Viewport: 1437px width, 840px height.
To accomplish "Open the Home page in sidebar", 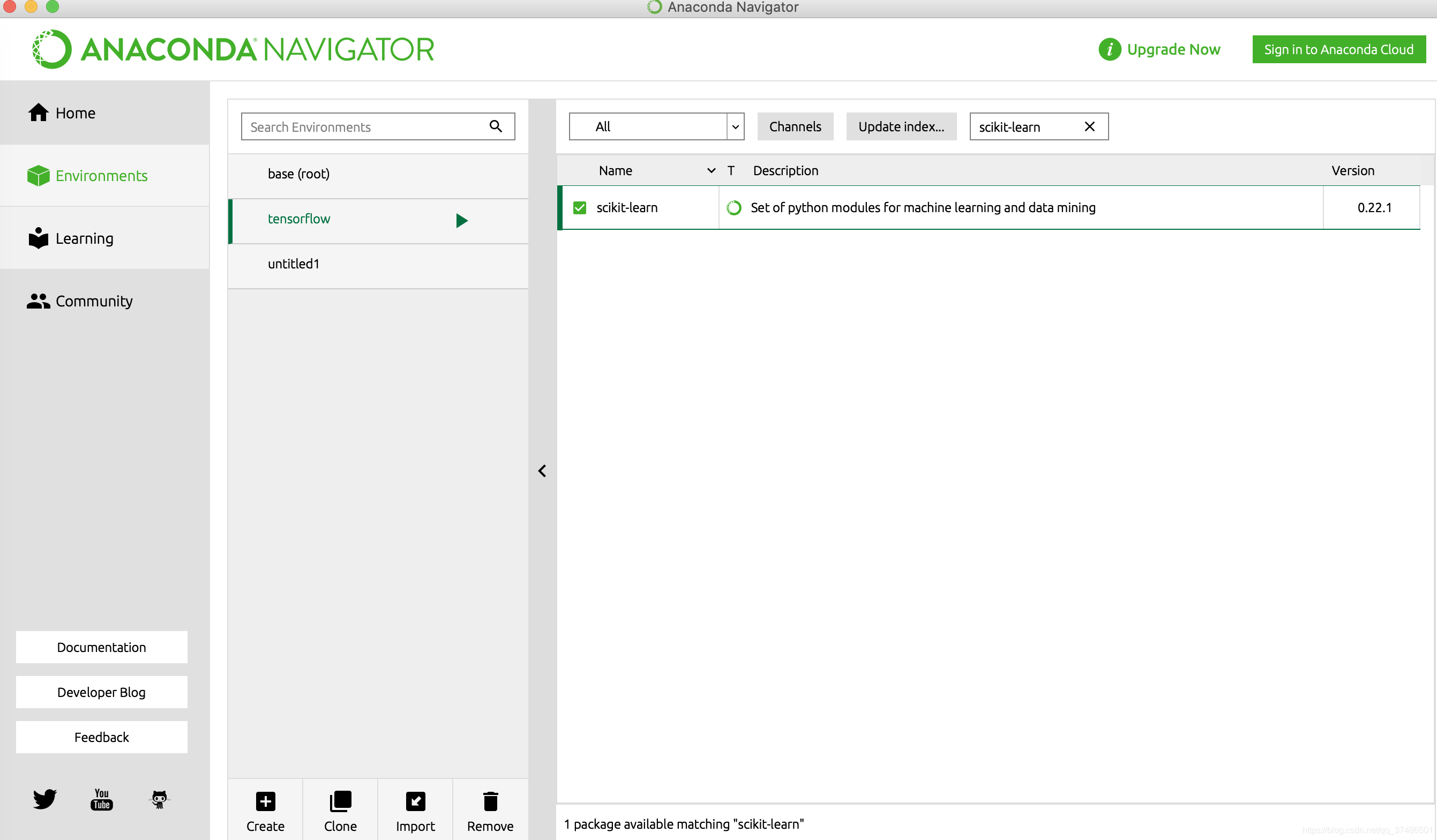I will pos(104,113).
